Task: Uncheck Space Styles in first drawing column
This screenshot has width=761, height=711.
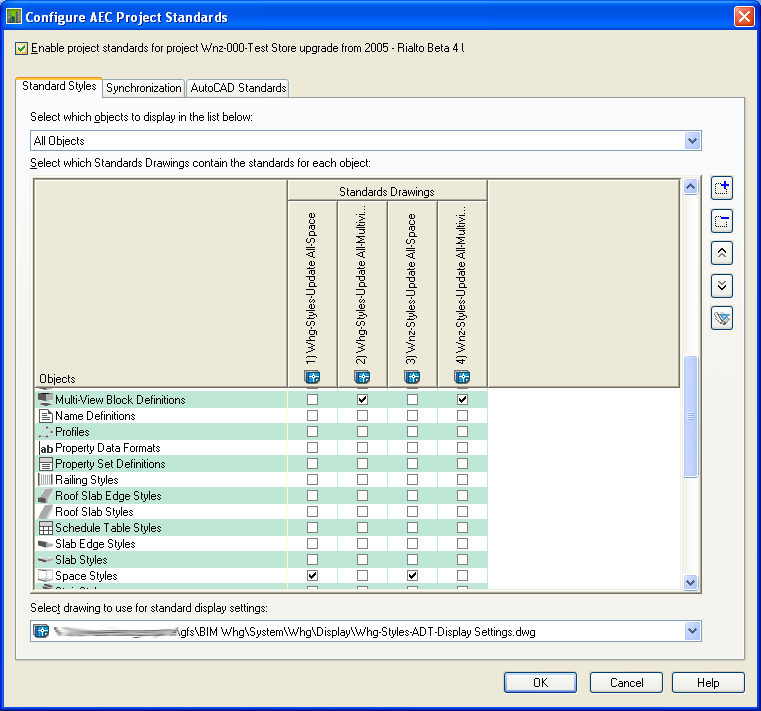Action: point(312,576)
